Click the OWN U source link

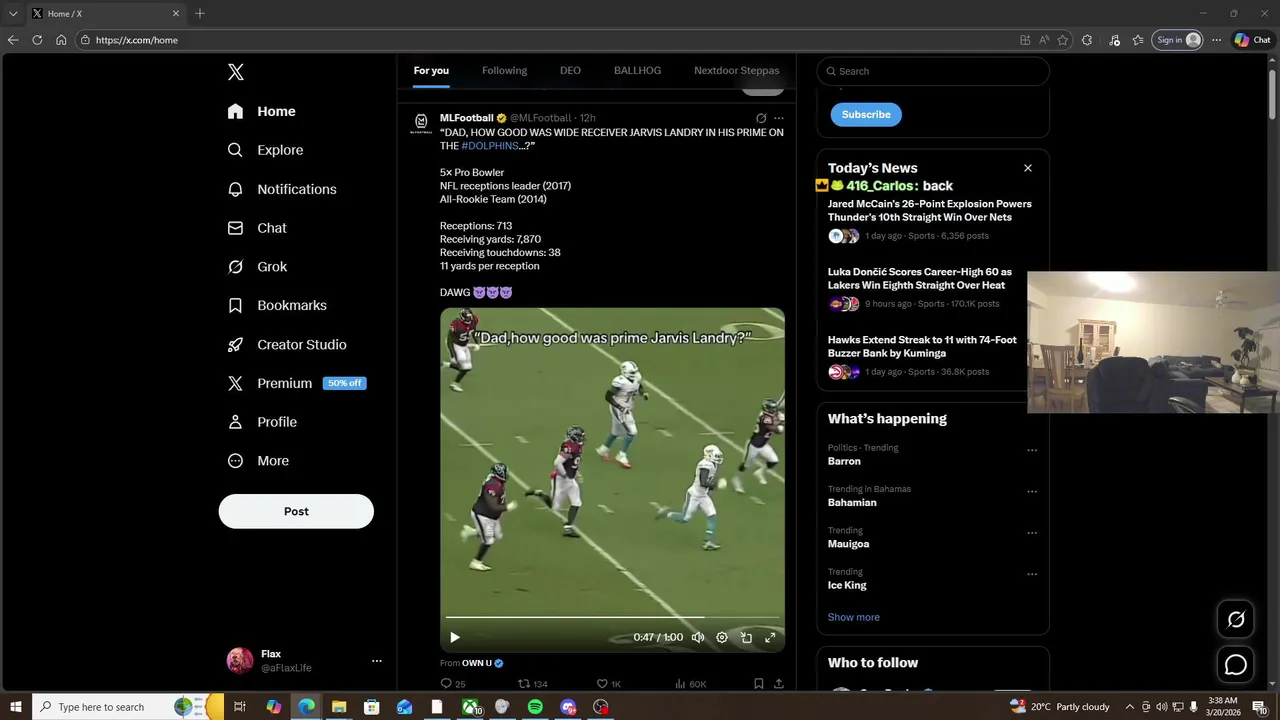pyautogui.click(x=482, y=663)
